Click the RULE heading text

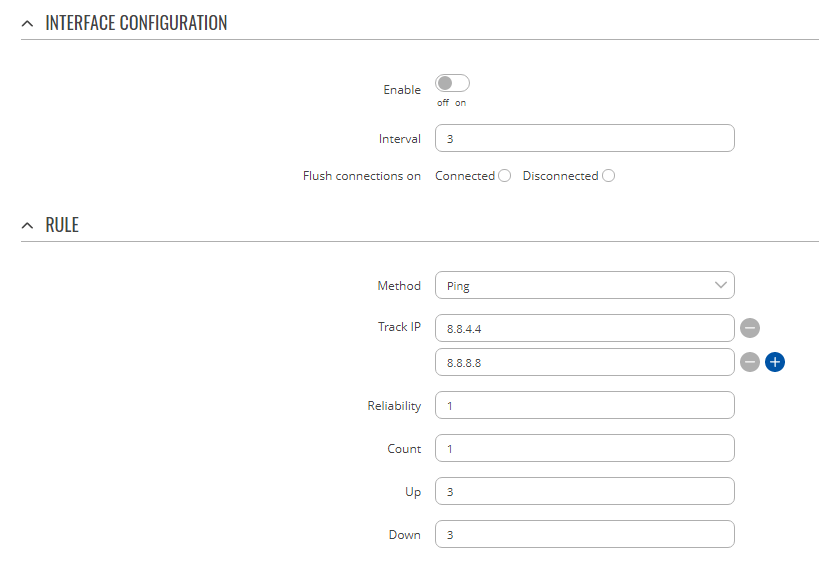tap(62, 226)
